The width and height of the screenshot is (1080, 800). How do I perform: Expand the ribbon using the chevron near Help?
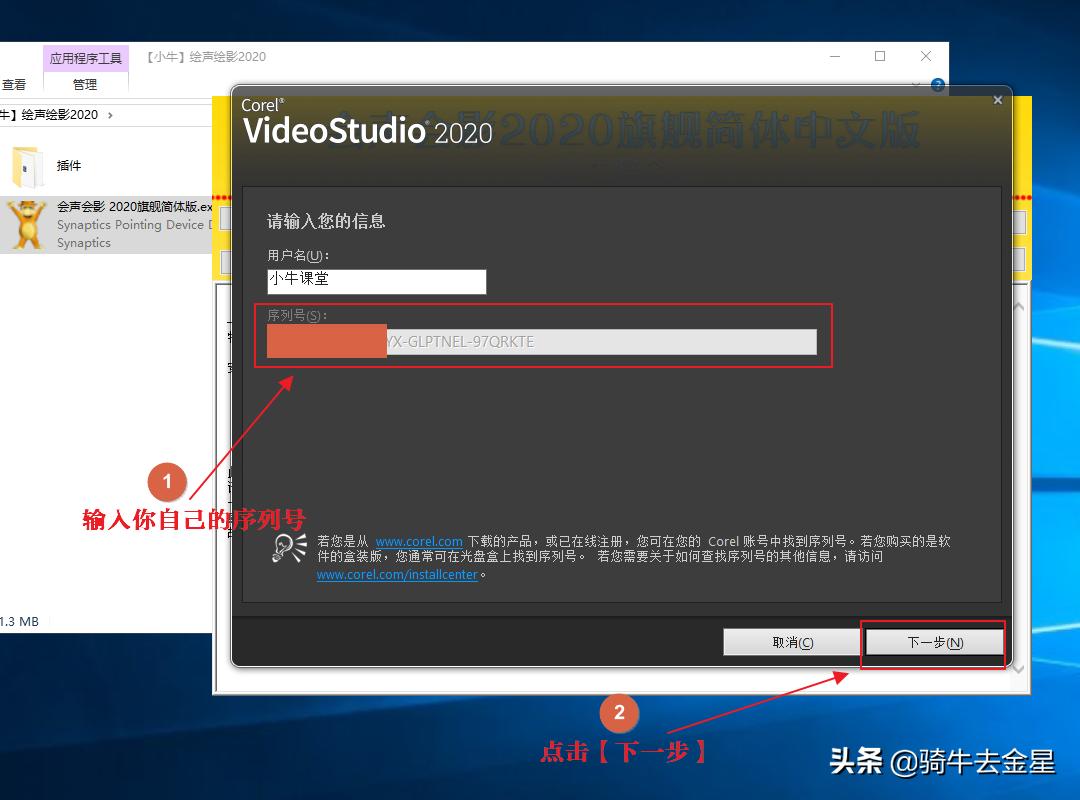917,85
